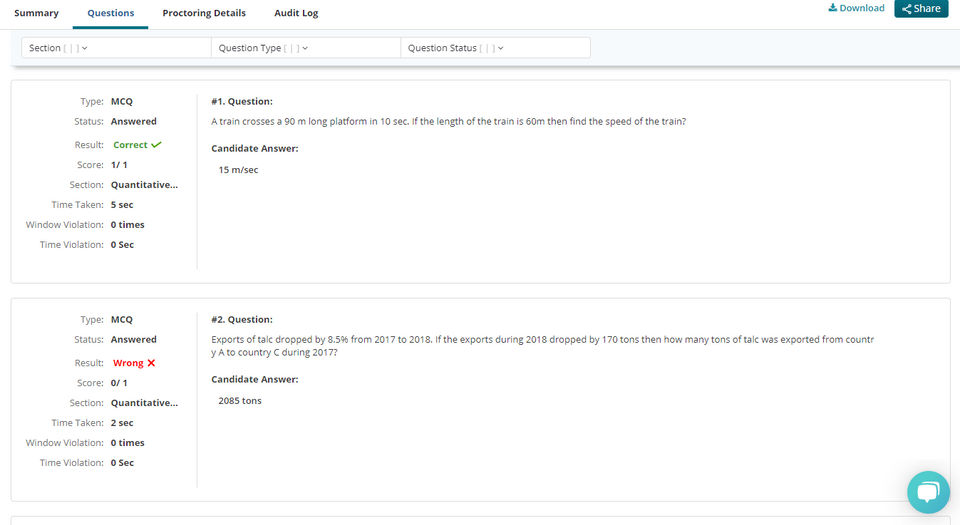Click question 1 status 'Answered'
Image resolution: width=960 pixels, height=525 pixels.
(x=133, y=121)
